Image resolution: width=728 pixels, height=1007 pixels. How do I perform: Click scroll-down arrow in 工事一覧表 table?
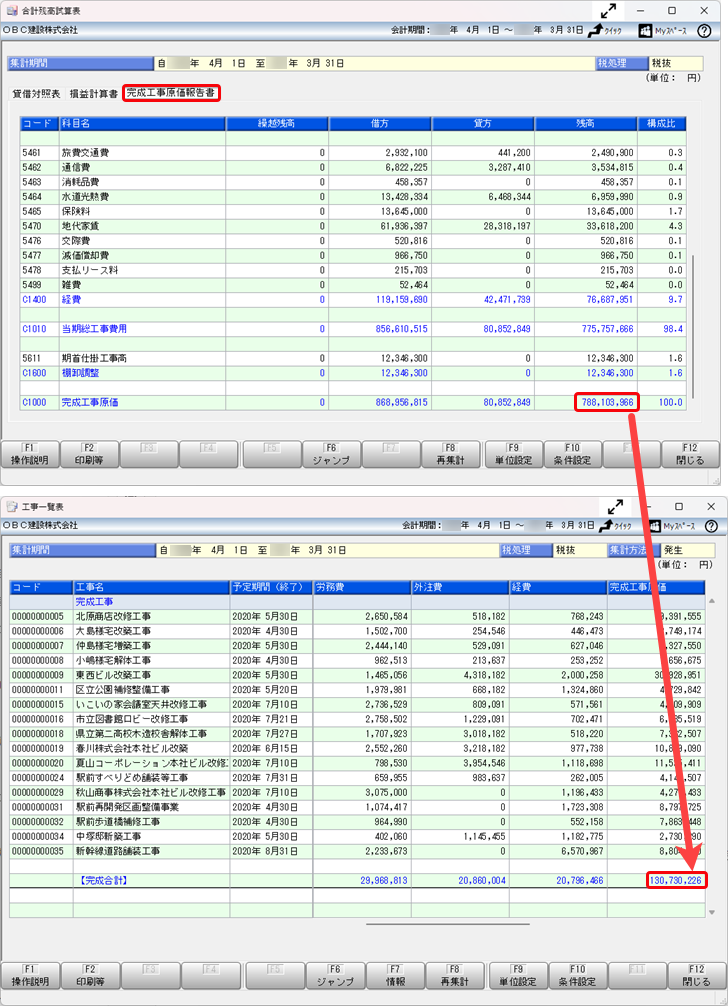(x=711, y=912)
